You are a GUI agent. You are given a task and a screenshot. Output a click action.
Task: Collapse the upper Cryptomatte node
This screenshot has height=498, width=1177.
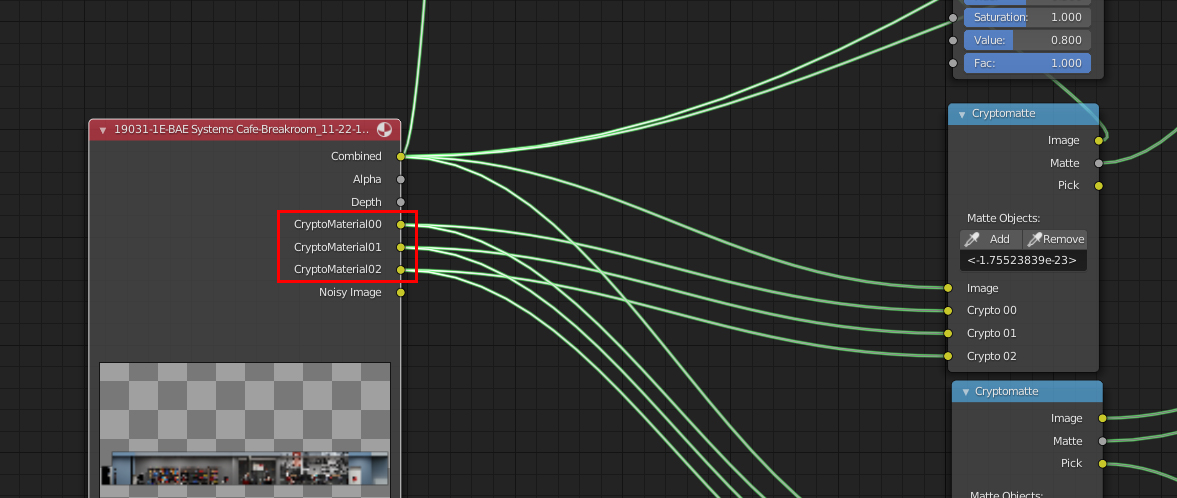pos(962,114)
